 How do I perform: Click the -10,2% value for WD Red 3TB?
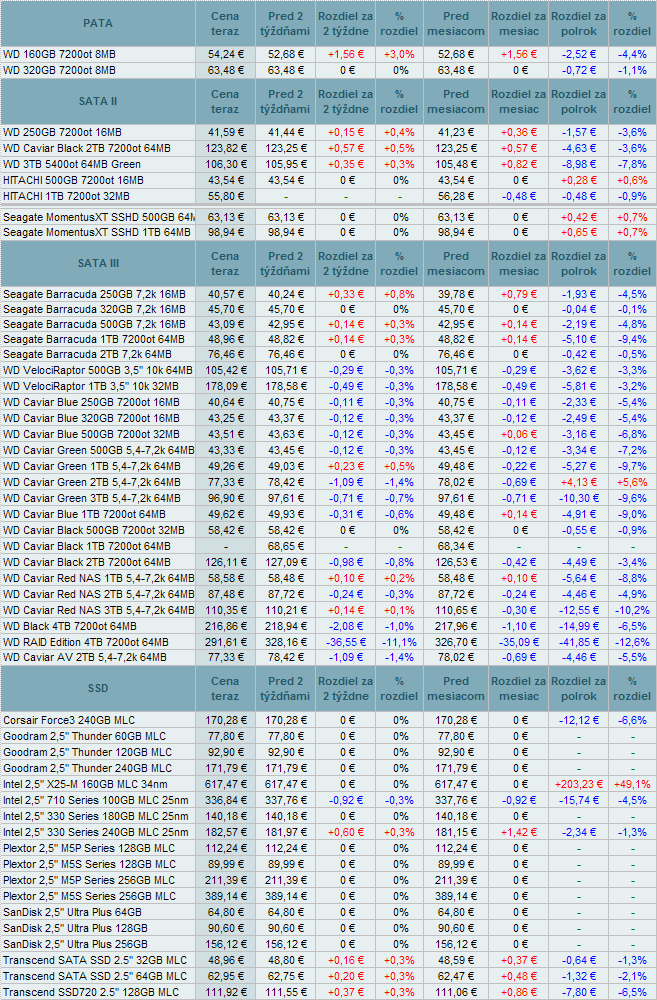(632, 610)
